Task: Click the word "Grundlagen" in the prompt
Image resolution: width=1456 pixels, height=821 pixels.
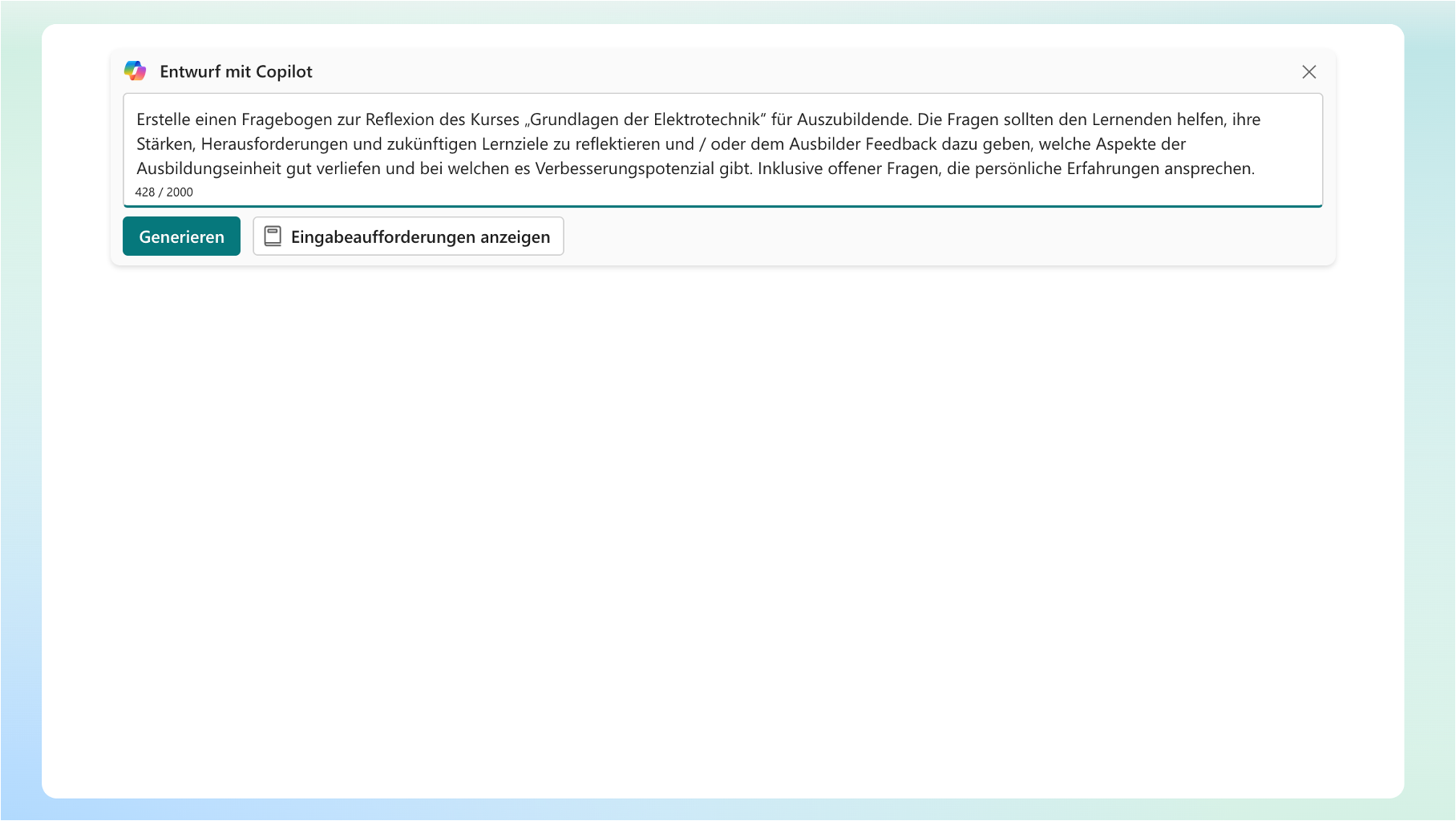Action: point(573,120)
